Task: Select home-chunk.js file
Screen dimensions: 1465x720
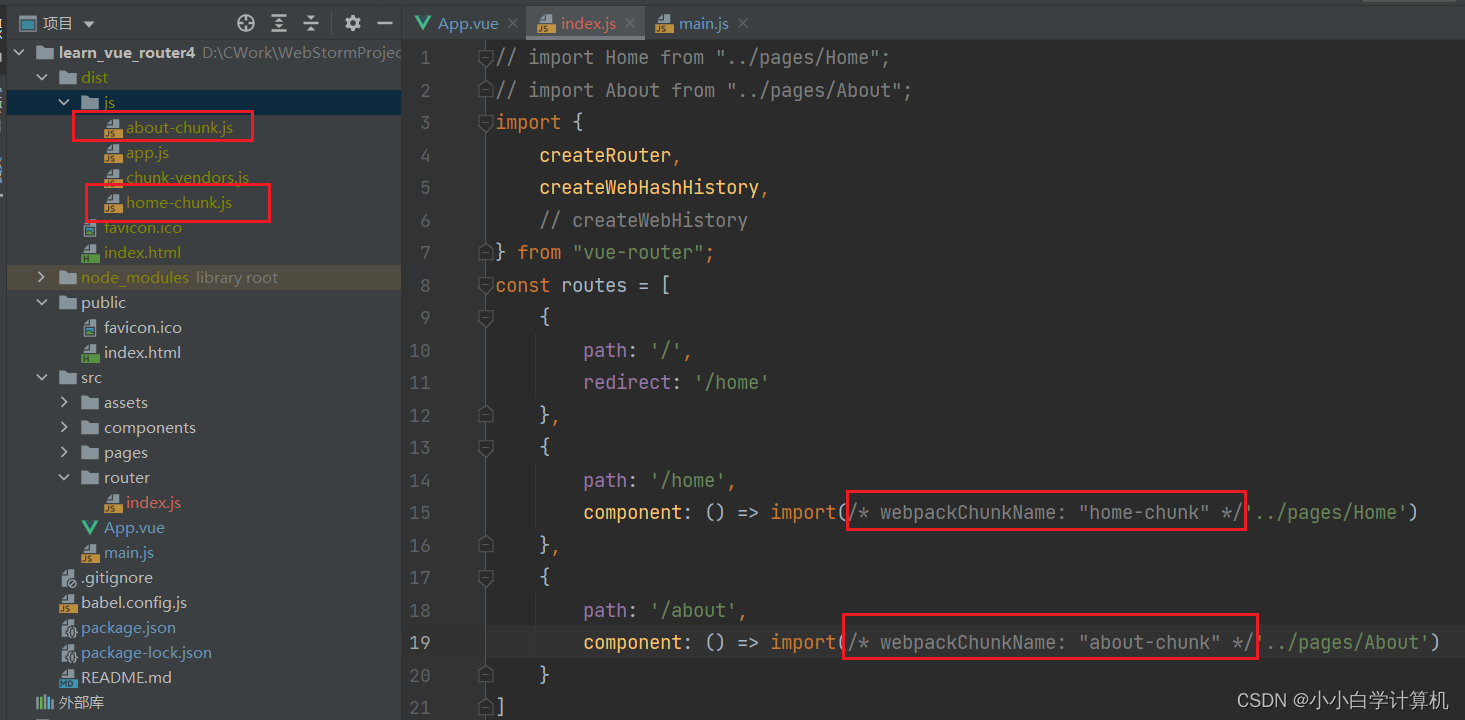Action: pos(179,202)
